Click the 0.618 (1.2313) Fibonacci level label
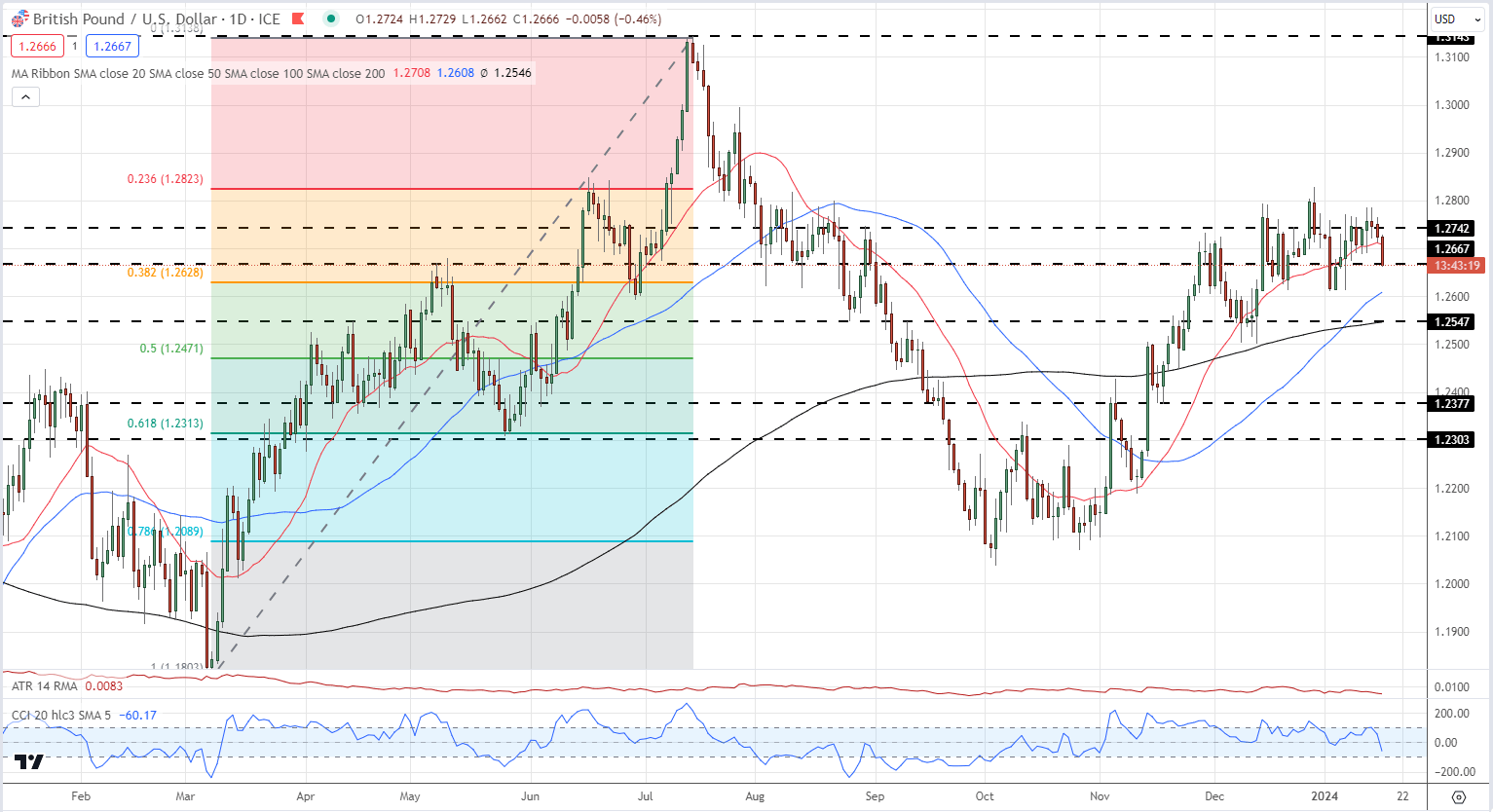The width and height of the screenshot is (1493, 812). point(166,424)
